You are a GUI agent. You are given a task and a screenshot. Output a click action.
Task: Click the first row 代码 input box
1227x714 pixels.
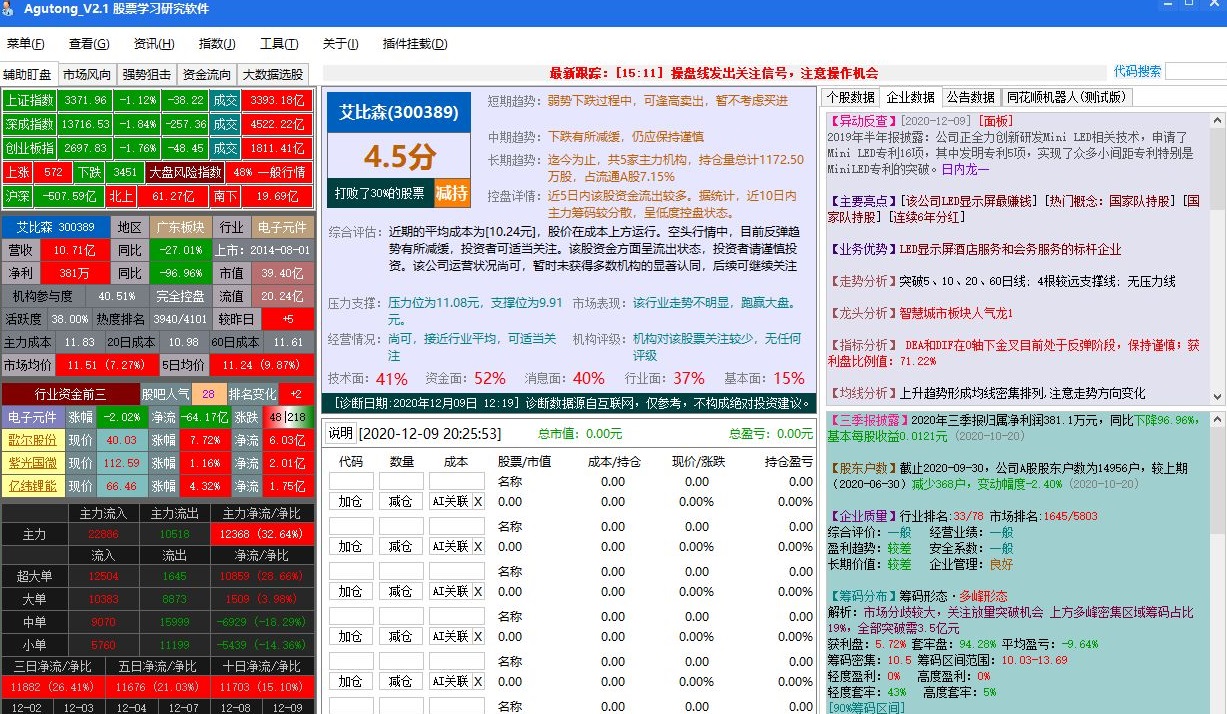click(x=350, y=481)
